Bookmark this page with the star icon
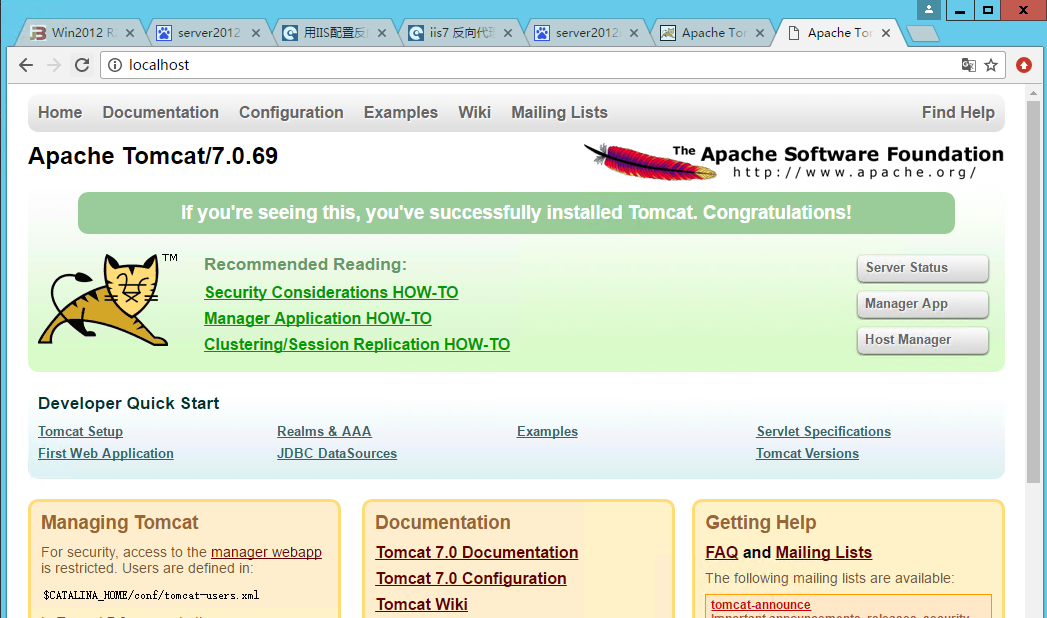The height and width of the screenshot is (618, 1047). [x=991, y=65]
